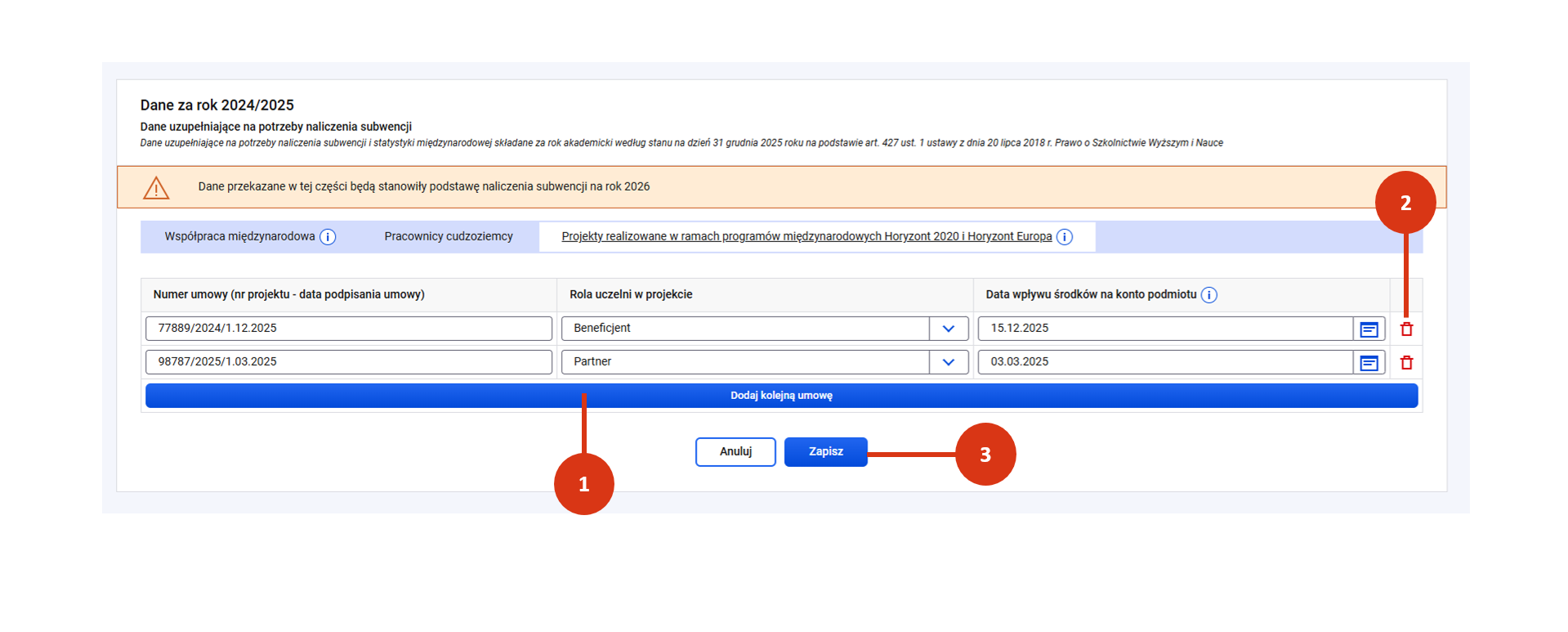The image size is (1568, 632).
Task: Cancel changes with Anuluj button
Action: (x=735, y=452)
